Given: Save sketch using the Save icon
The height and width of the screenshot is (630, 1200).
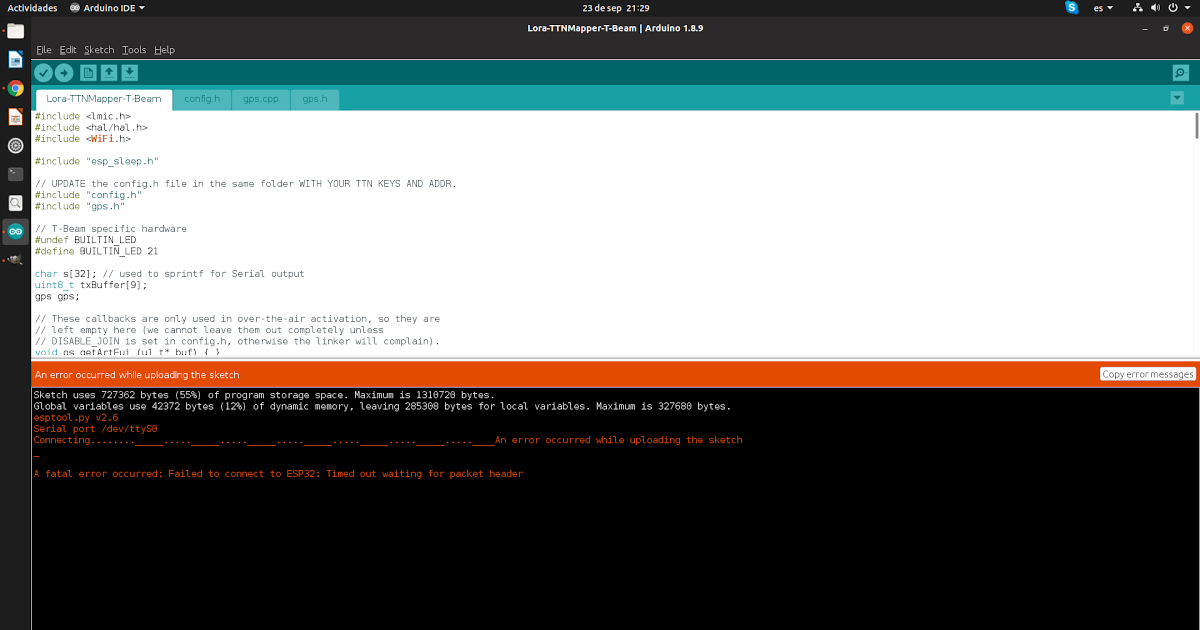Looking at the screenshot, I should (x=129, y=72).
